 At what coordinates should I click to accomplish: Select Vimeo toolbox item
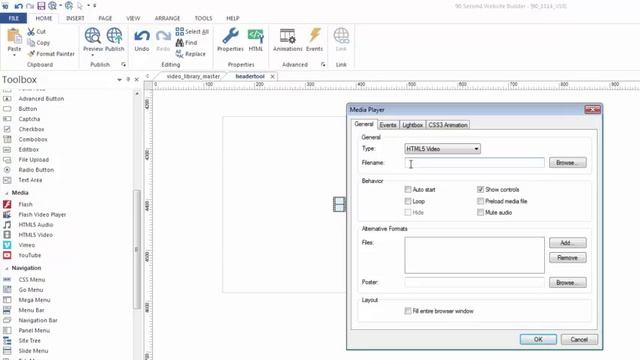27,245
